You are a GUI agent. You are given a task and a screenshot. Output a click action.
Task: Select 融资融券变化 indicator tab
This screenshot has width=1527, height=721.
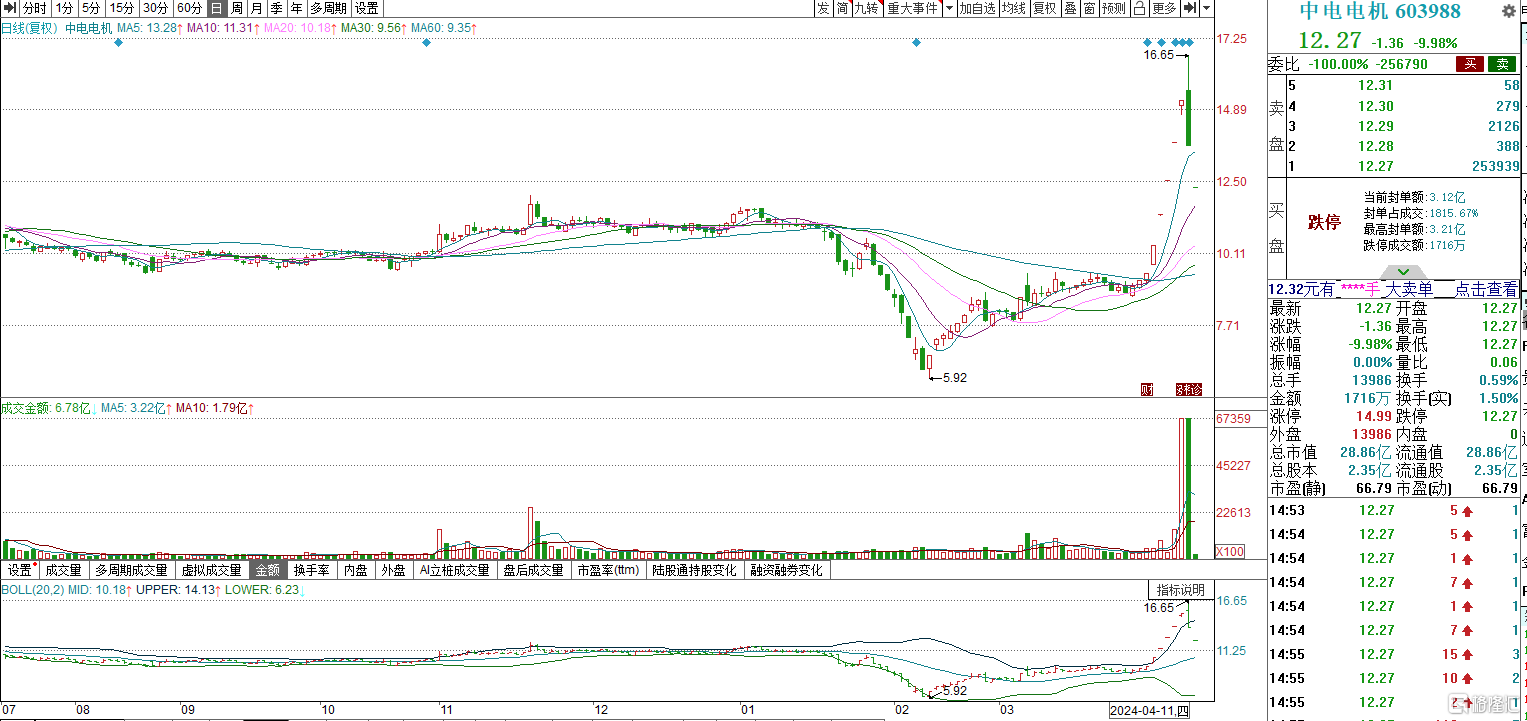[x=786, y=570]
